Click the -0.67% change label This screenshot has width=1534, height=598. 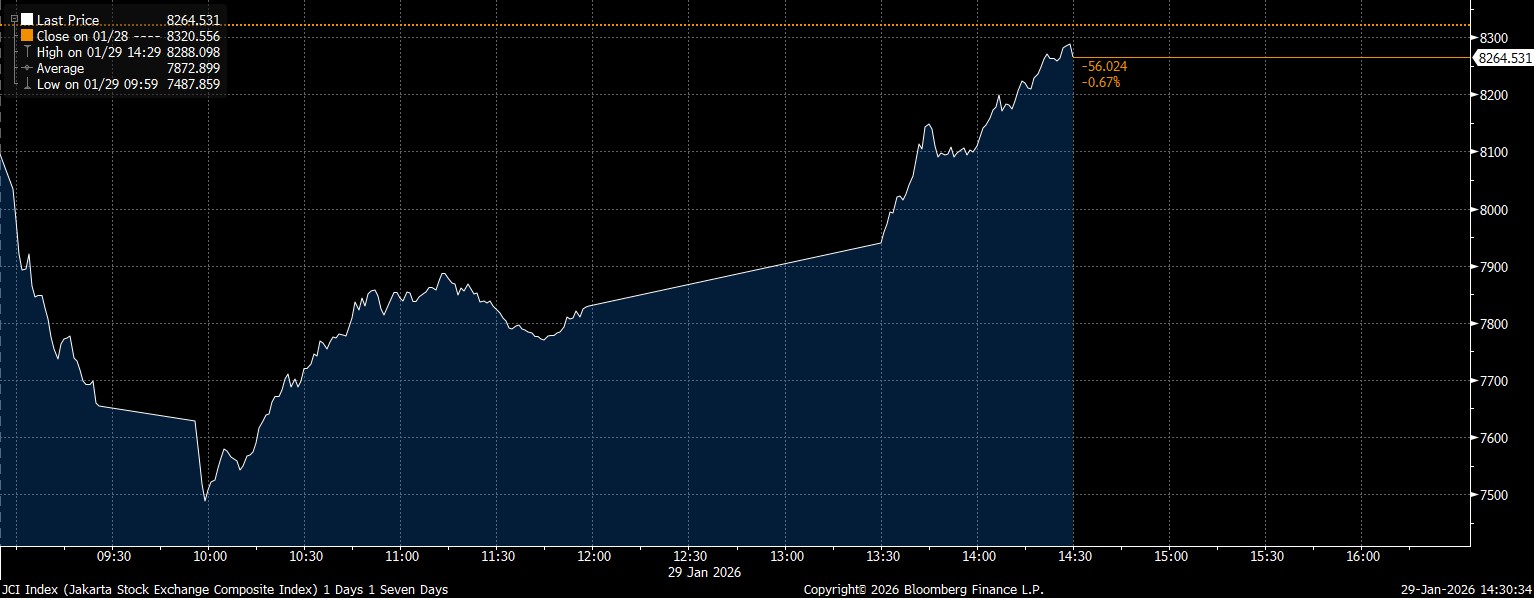(x=1101, y=81)
